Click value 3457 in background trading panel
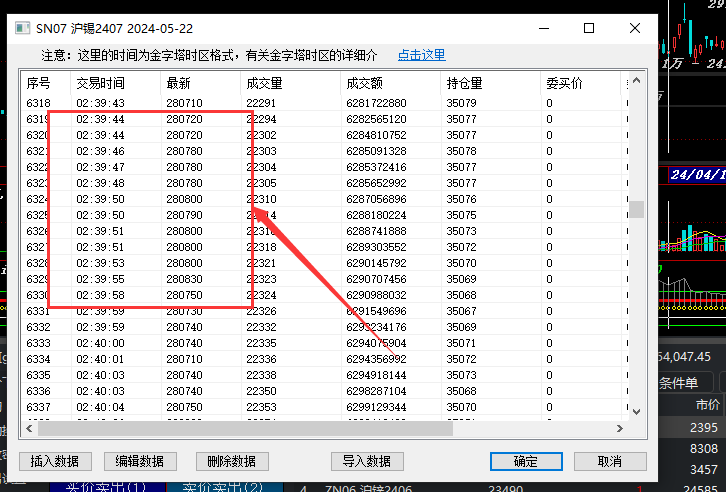The width and height of the screenshot is (726, 492). 704,469
